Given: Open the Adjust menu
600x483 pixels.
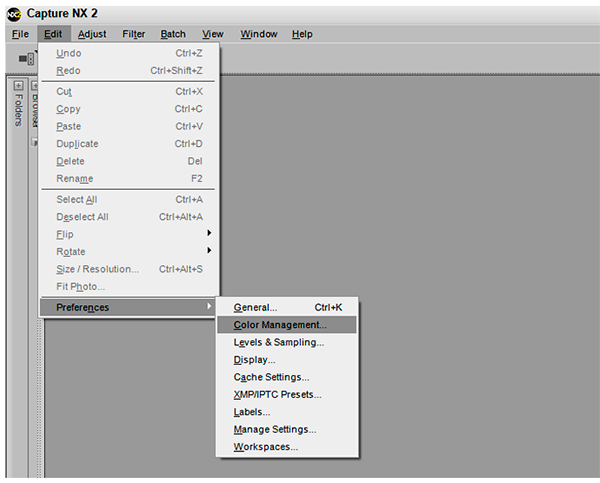Looking at the screenshot, I should coord(91,34).
